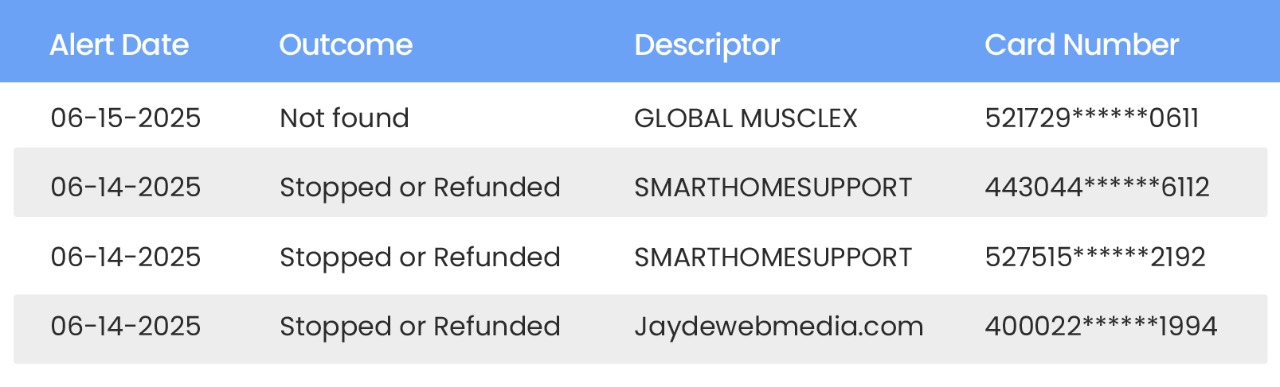Image resolution: width=1280 pixels, height=387 pixels.
Task: Click the Alert Date column header
Action: pos(119,45)
